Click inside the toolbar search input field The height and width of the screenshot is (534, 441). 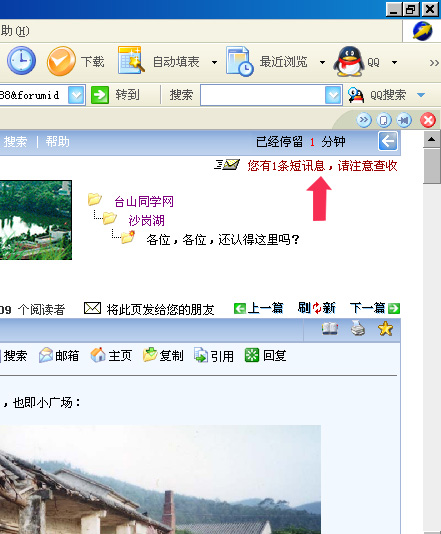[263, 95]
